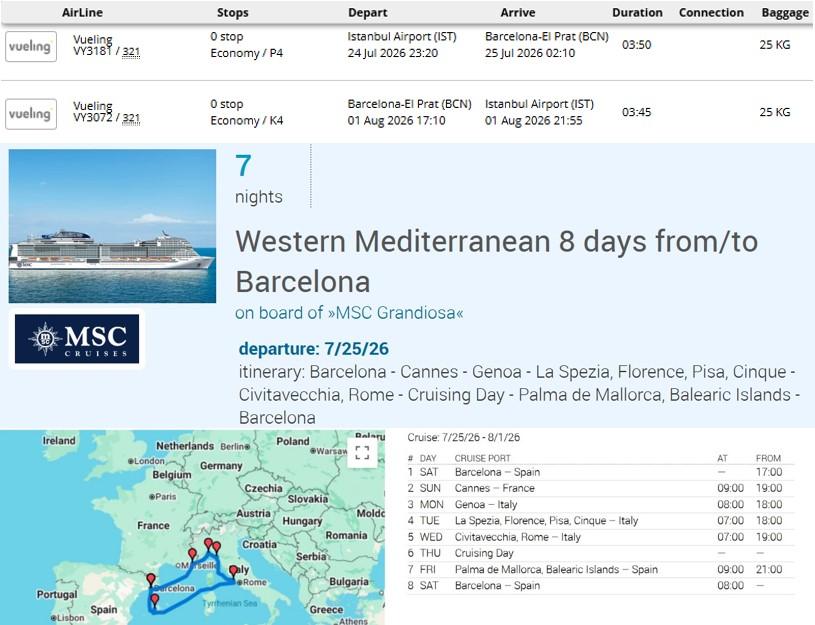
Task: Select the Cruising Day row in itinerary
Action: pos(600,553)
